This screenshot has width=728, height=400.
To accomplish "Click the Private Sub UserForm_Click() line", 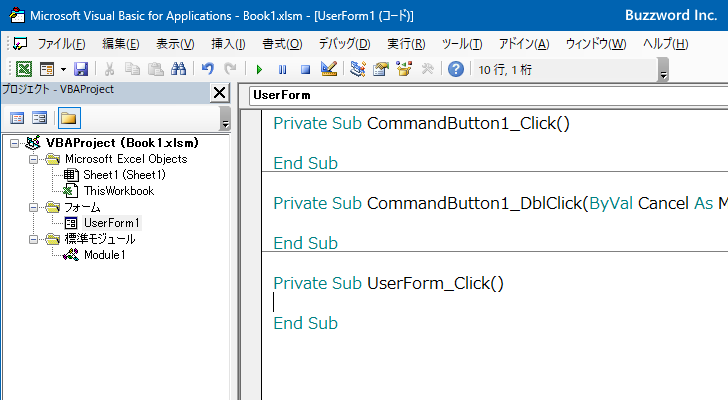I will pyautogui.click(x=388, y=283).
